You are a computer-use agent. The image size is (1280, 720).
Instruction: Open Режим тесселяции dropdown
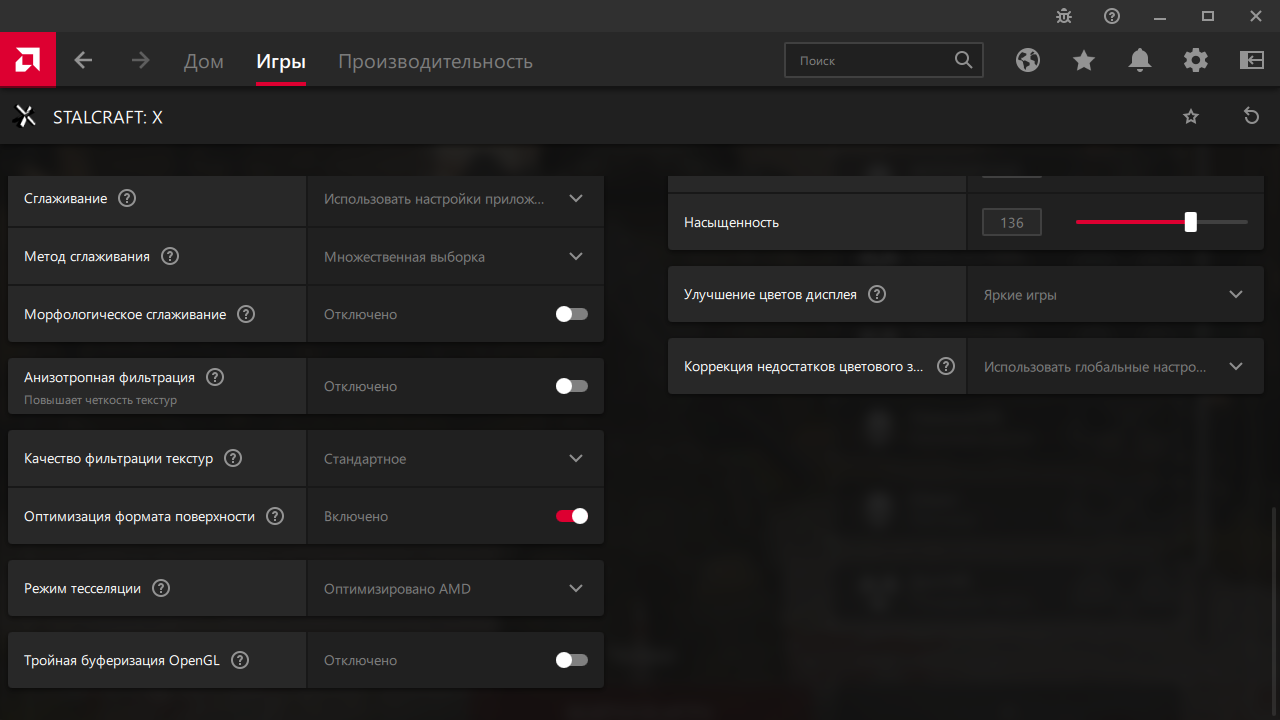pyautogui.click(x=455, y=588)
